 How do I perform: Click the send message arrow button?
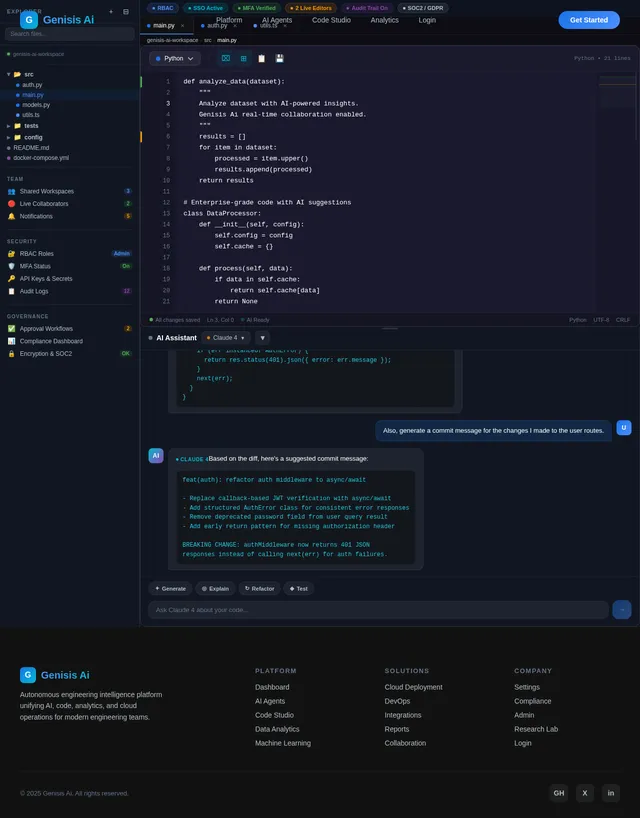(622, 610)
